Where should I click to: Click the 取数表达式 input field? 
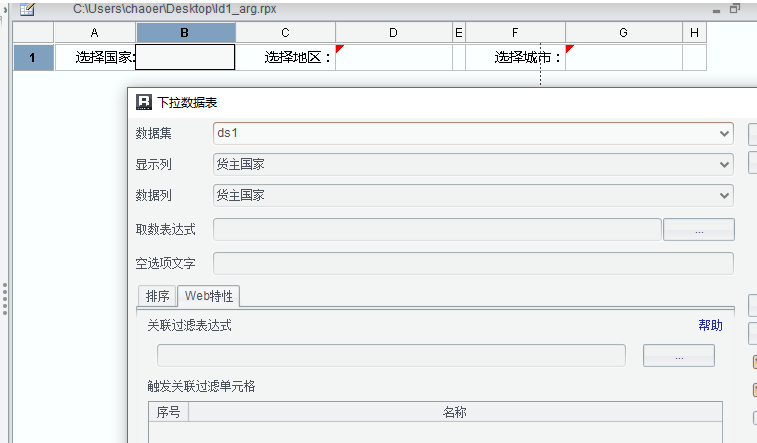(x=437, y=229)
